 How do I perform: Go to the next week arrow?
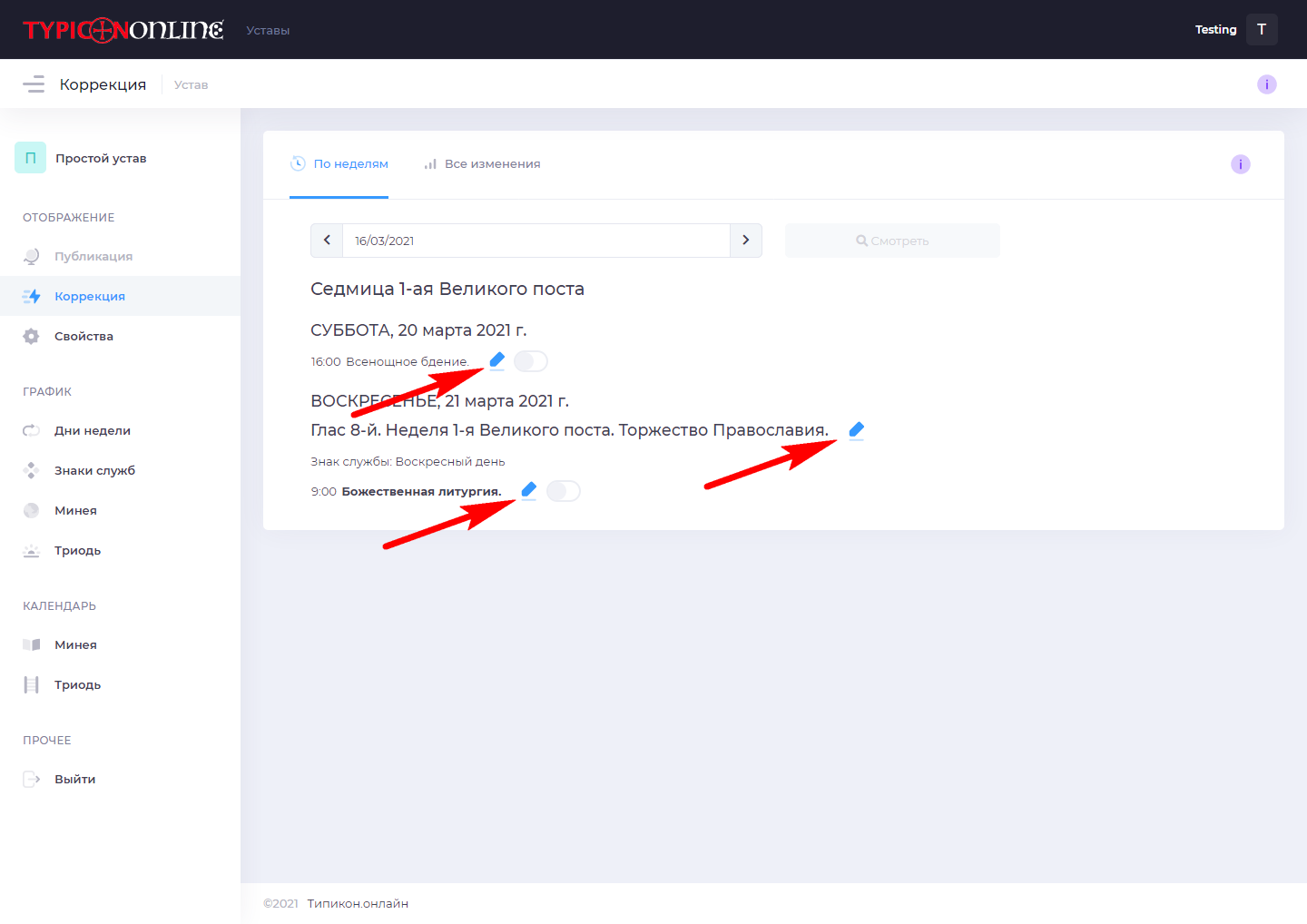(746, 241)
